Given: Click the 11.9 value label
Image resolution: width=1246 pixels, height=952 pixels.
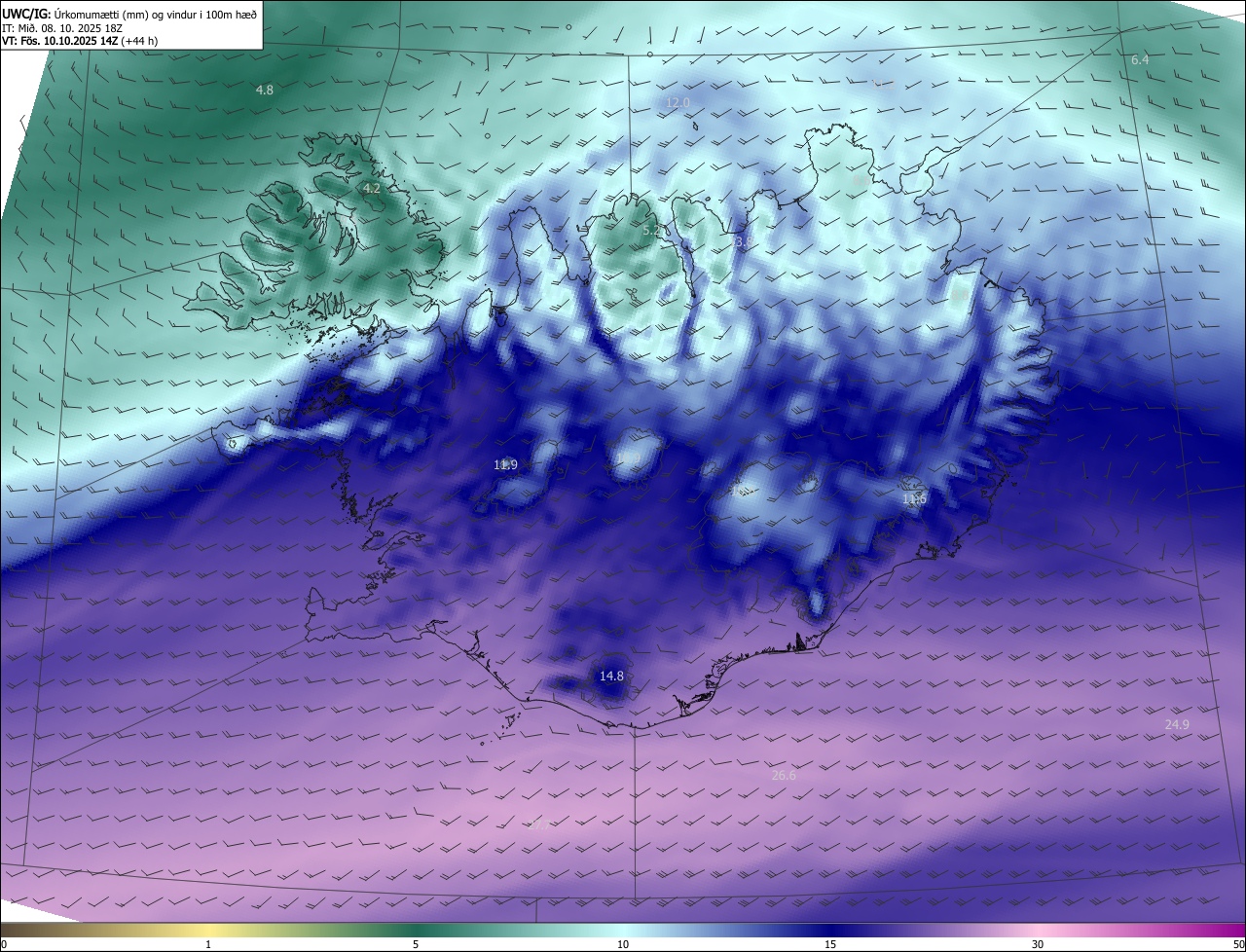Looking at the screenshot, I should click(x=505, y=465).
